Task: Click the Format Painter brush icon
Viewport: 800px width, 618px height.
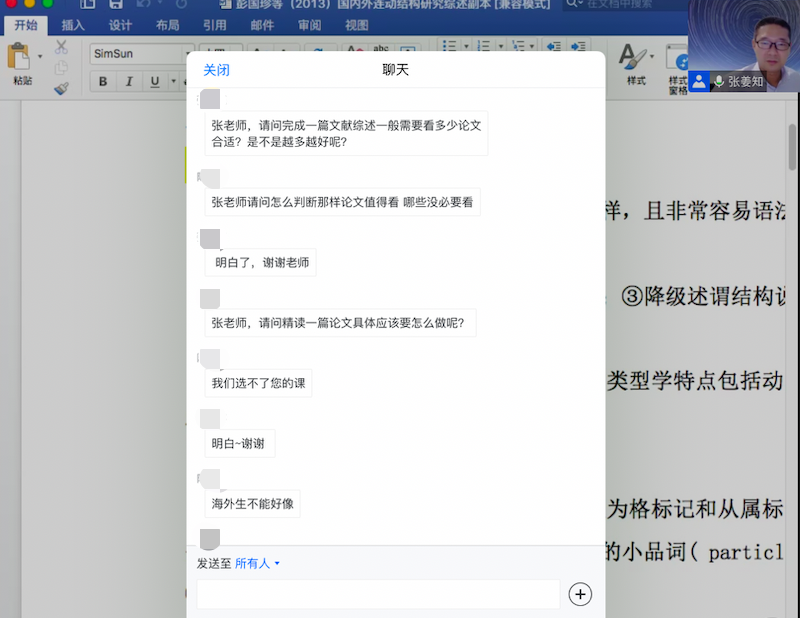Action: [x=61, y=88]
